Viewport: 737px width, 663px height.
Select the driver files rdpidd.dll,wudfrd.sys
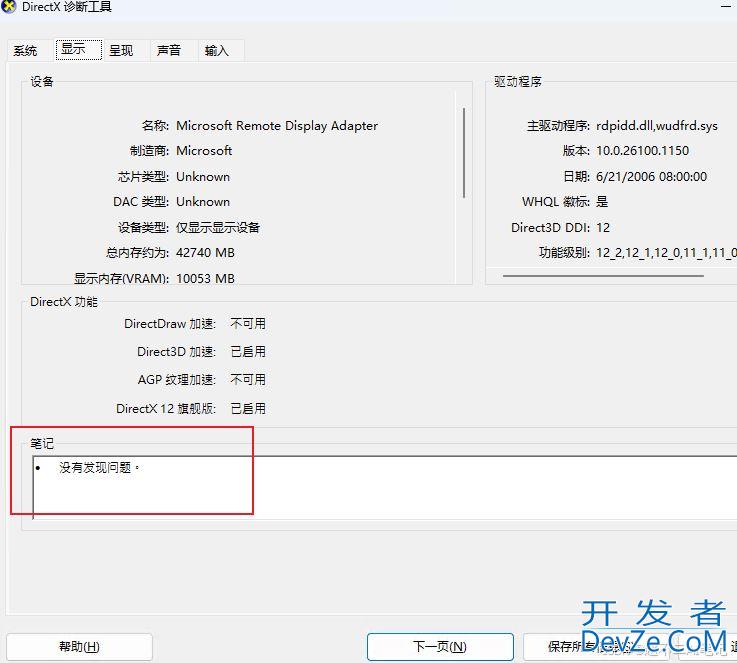pos(657,125)
